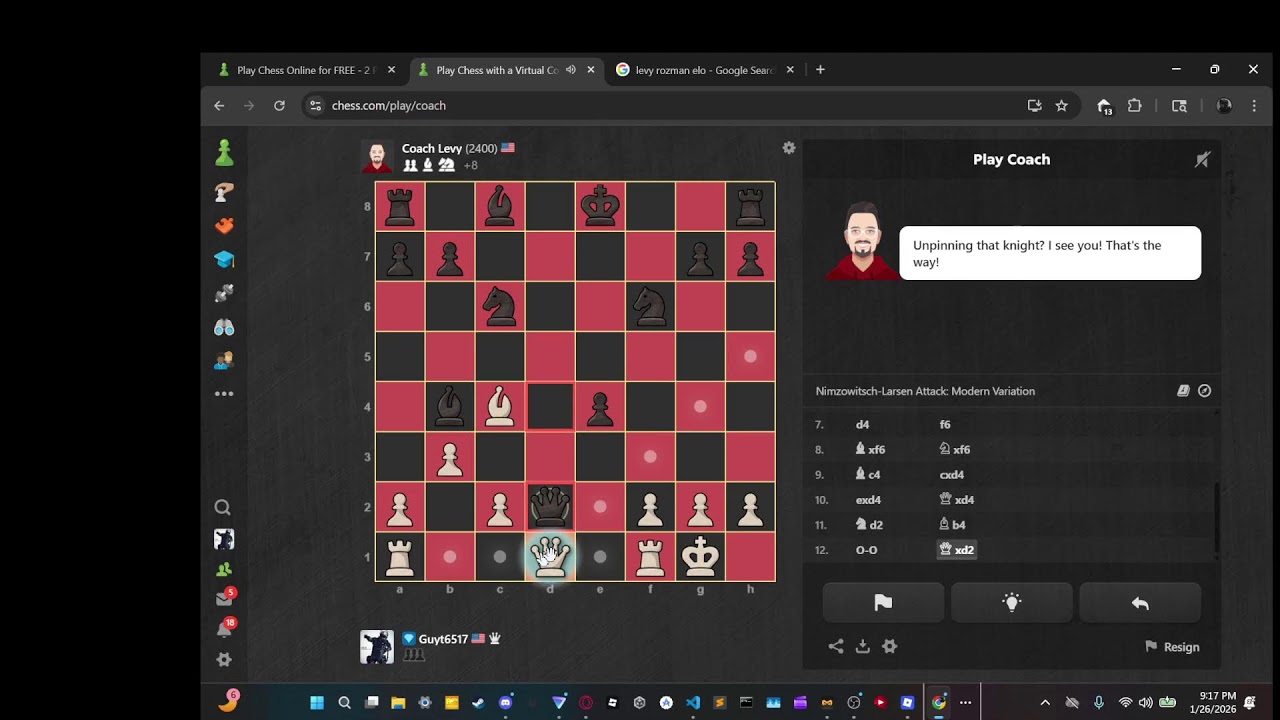1280x720 pixels.
Task: Open Guyt6517 player profile name
Action: [x=443, y=639]
